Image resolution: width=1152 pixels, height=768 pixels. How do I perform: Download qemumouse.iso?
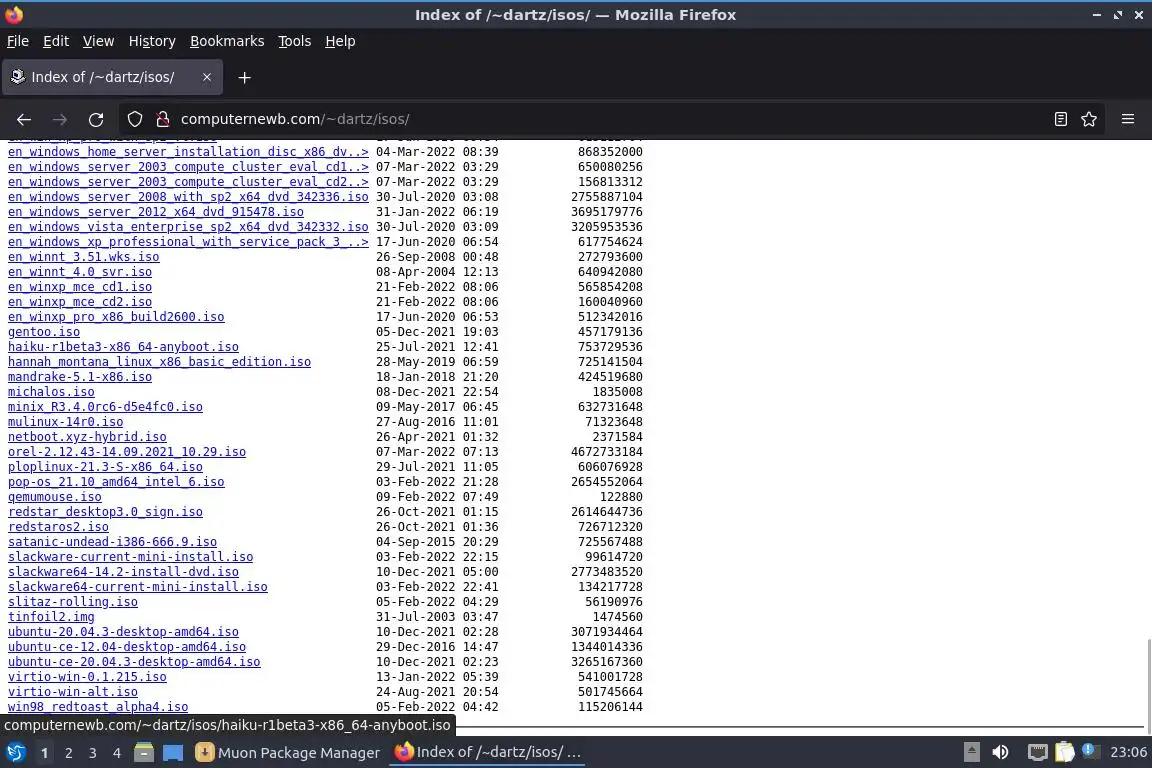pos(55,497)
